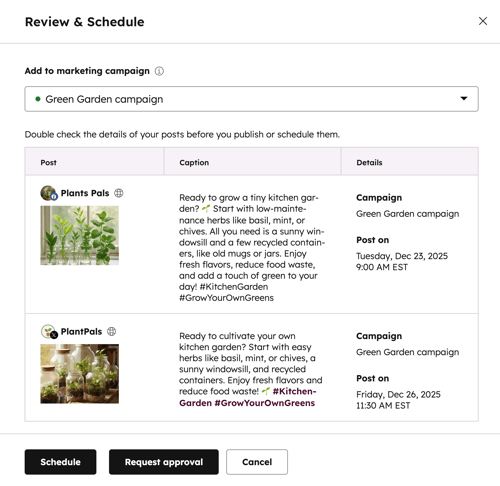Click the #GrowYourOwnGreens hashtag in second caption
Viewport: 500px width, 486px height.
click(x=265, y=403)
